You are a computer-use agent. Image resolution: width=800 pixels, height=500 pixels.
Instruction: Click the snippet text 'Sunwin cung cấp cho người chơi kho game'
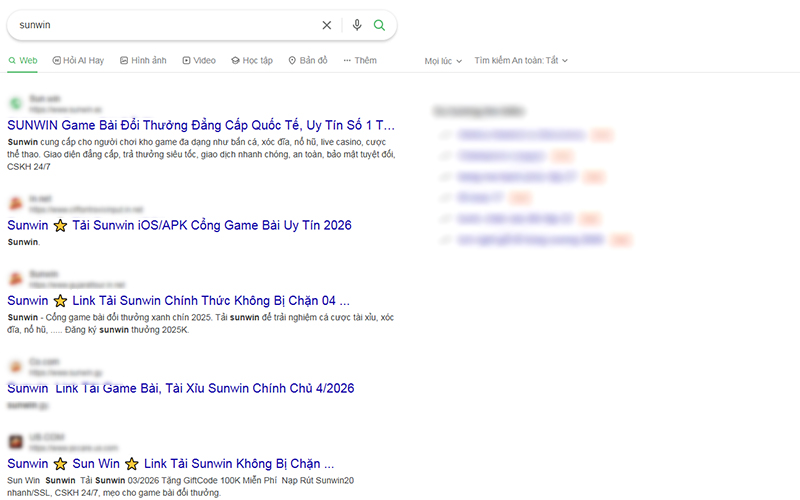pyautogui.click(x=201, y=154)
